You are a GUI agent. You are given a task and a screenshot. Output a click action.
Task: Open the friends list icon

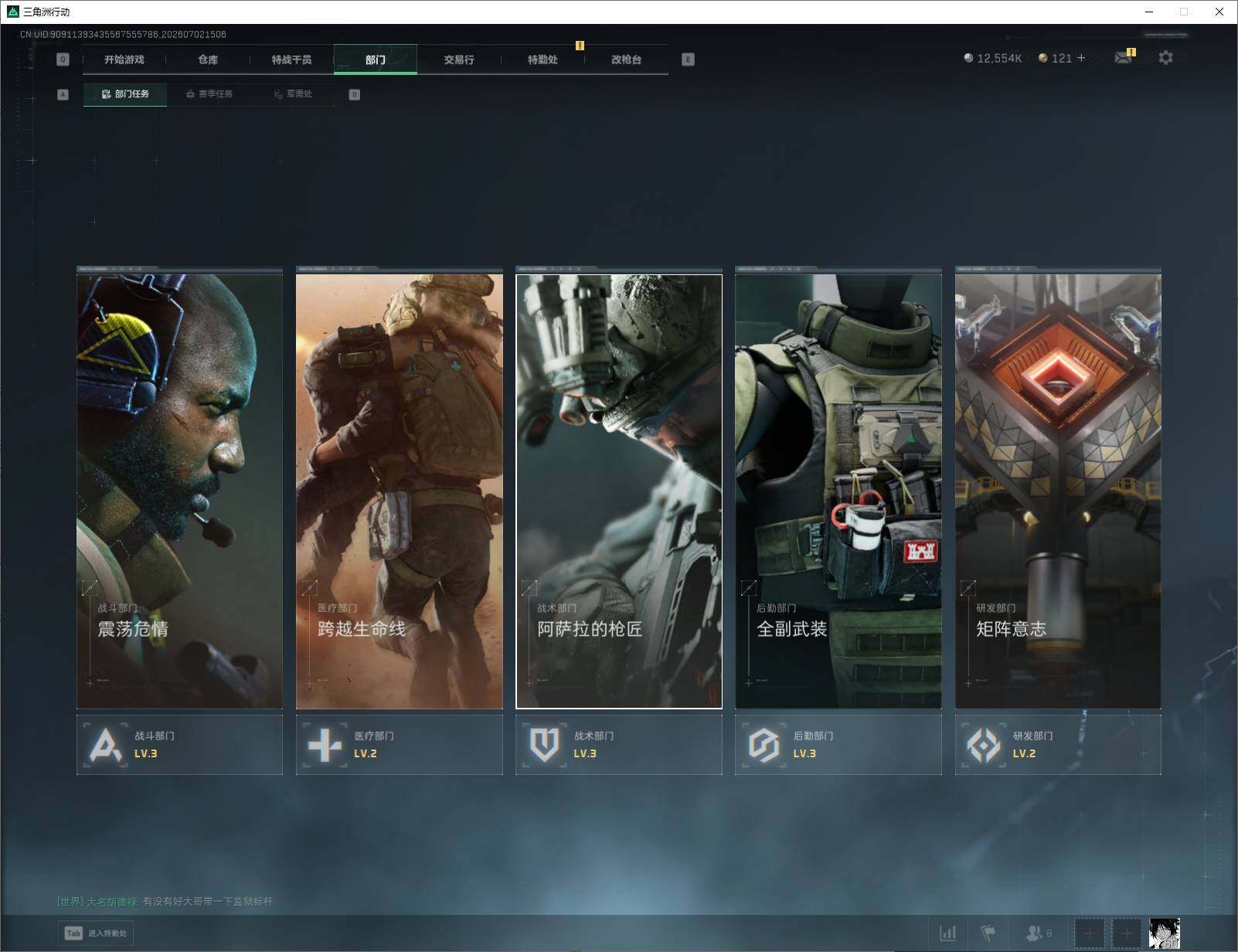[x=1038, y=933]
